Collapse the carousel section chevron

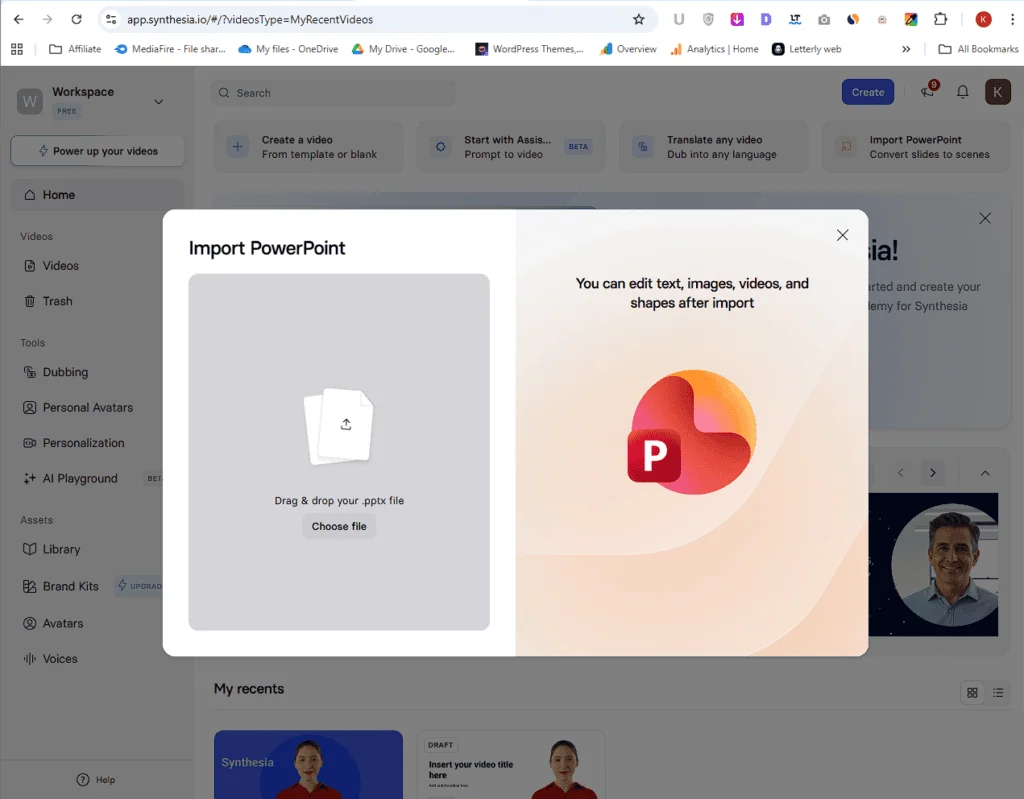click(x=985, y=472)
